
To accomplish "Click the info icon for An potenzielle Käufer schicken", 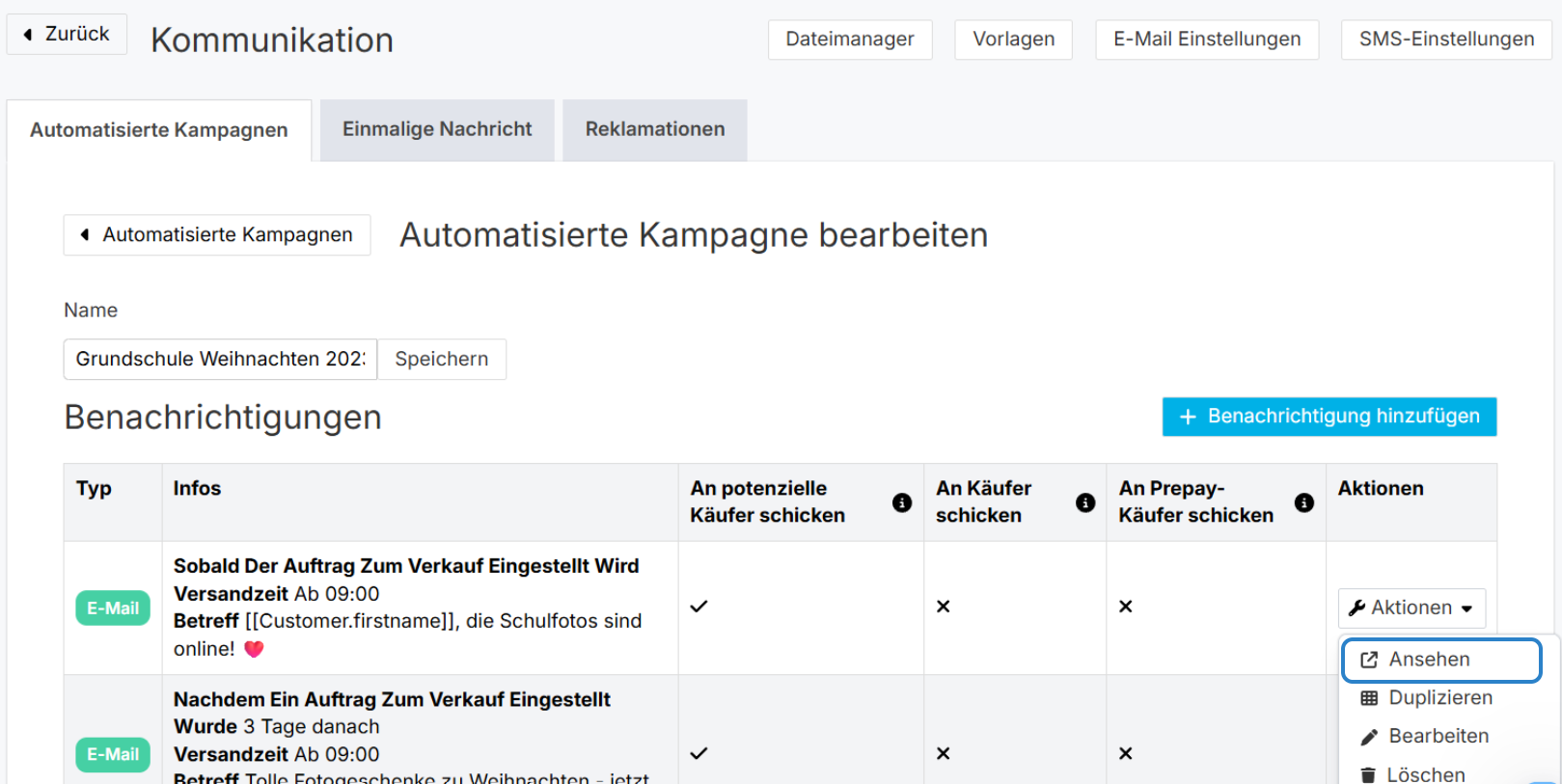I will tap(902, 502).
